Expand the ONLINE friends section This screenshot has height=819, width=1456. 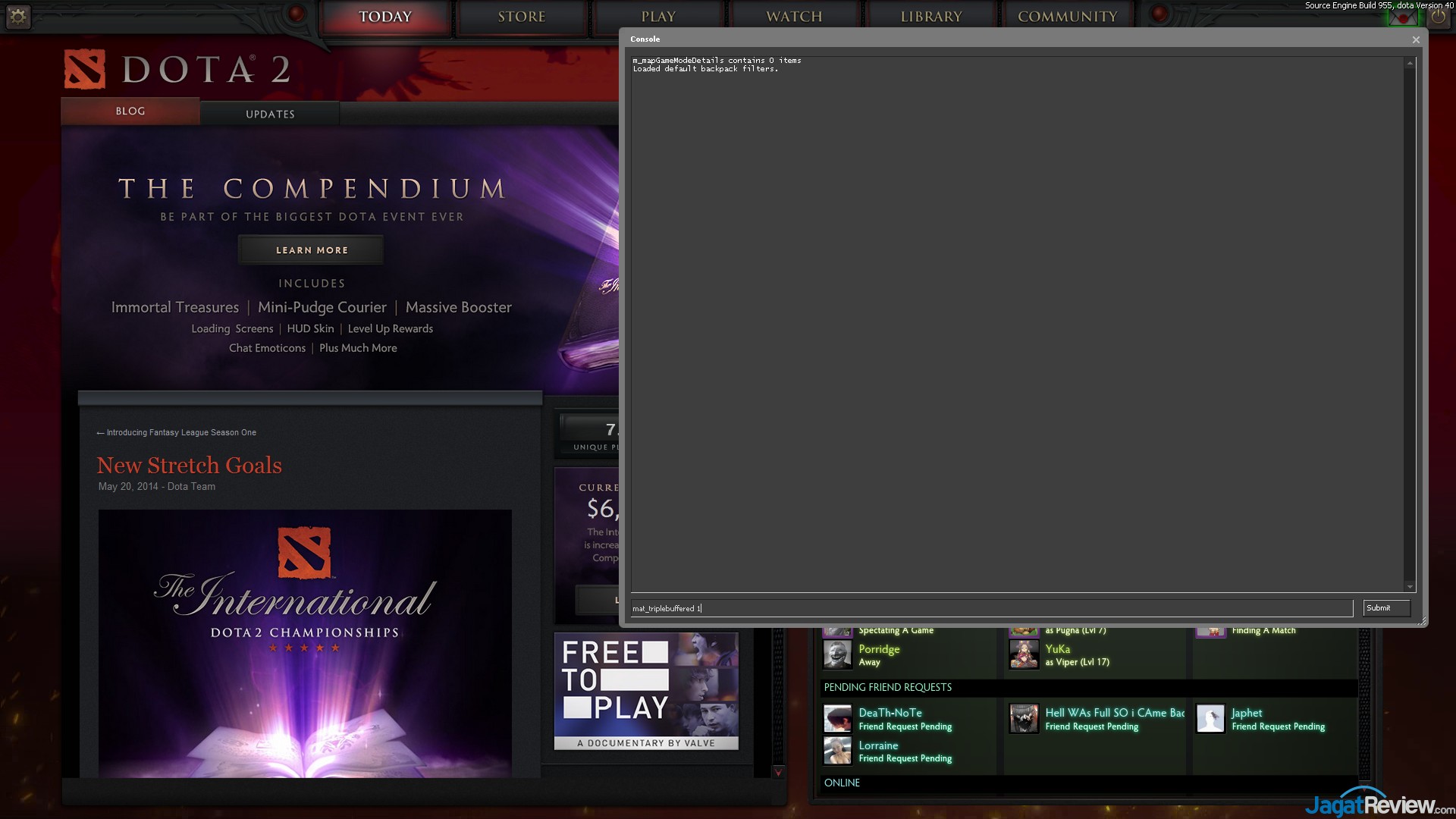(x=842, y=783)
